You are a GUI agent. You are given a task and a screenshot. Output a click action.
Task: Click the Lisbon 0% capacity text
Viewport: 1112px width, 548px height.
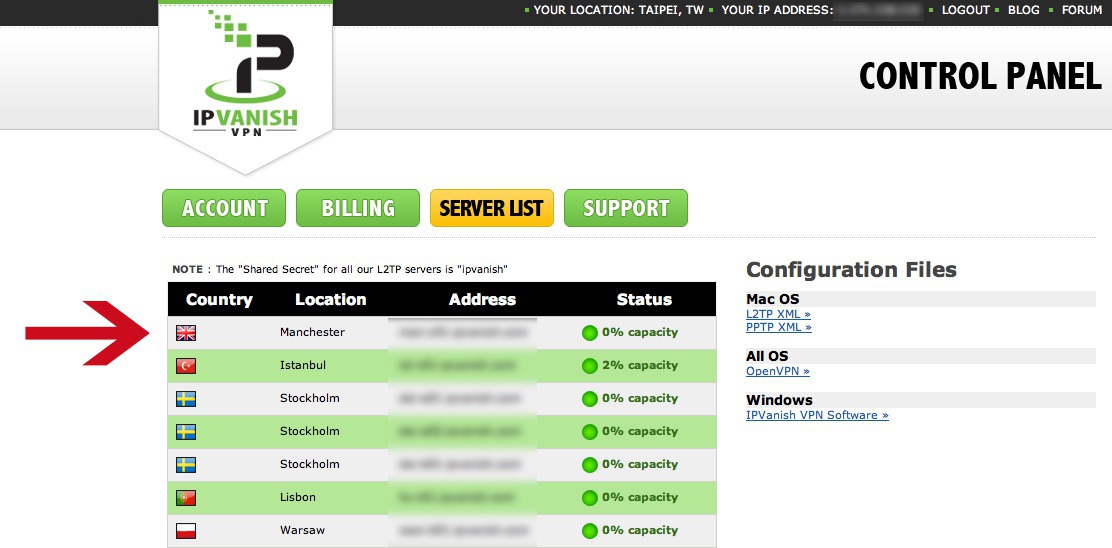640,498
